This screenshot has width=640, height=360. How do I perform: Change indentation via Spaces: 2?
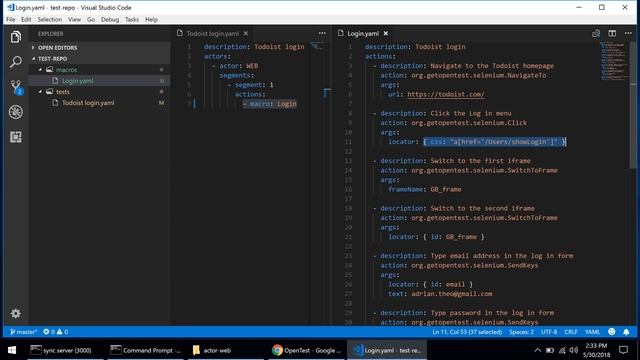tap(521, 332)
